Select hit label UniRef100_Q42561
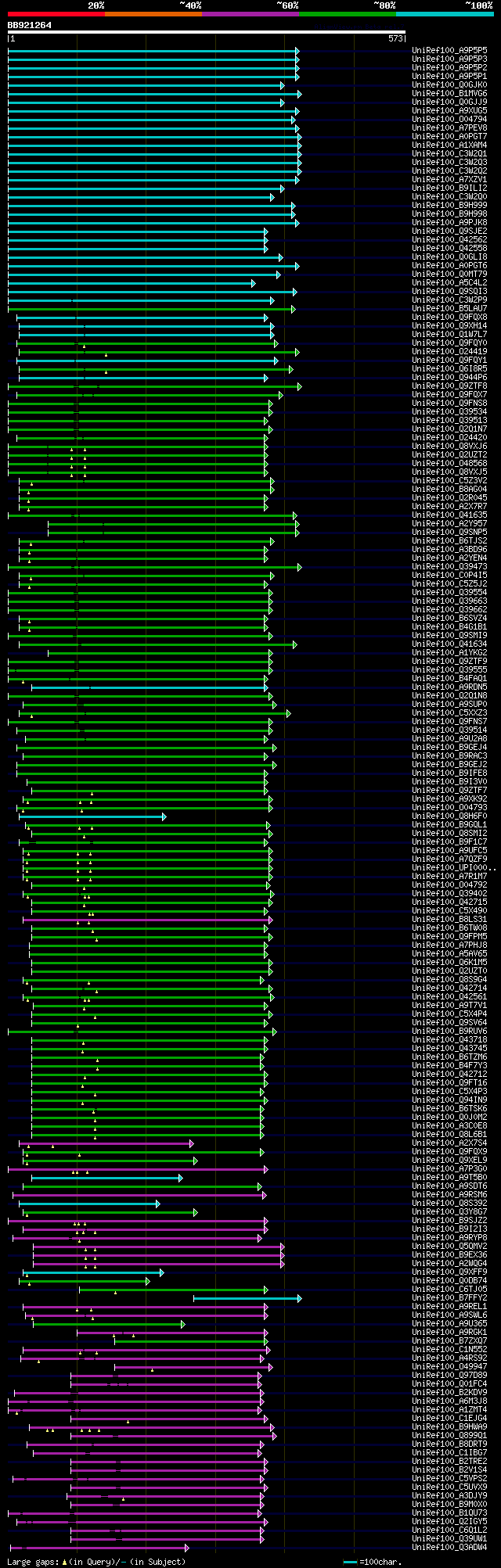501x1568 pixels. (x=449, y=996)
